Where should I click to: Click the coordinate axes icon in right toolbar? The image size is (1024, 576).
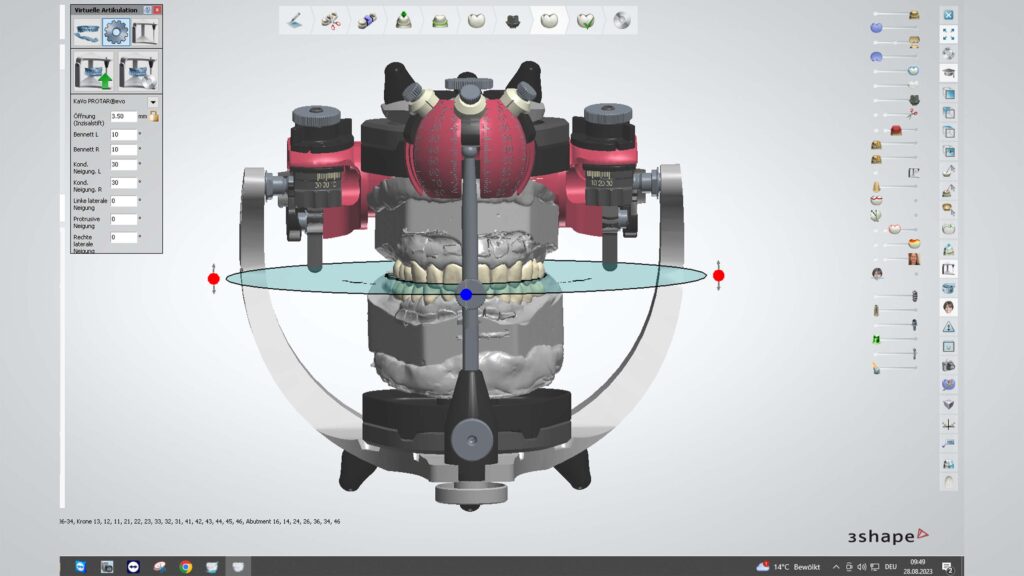(x=948, y=424)
